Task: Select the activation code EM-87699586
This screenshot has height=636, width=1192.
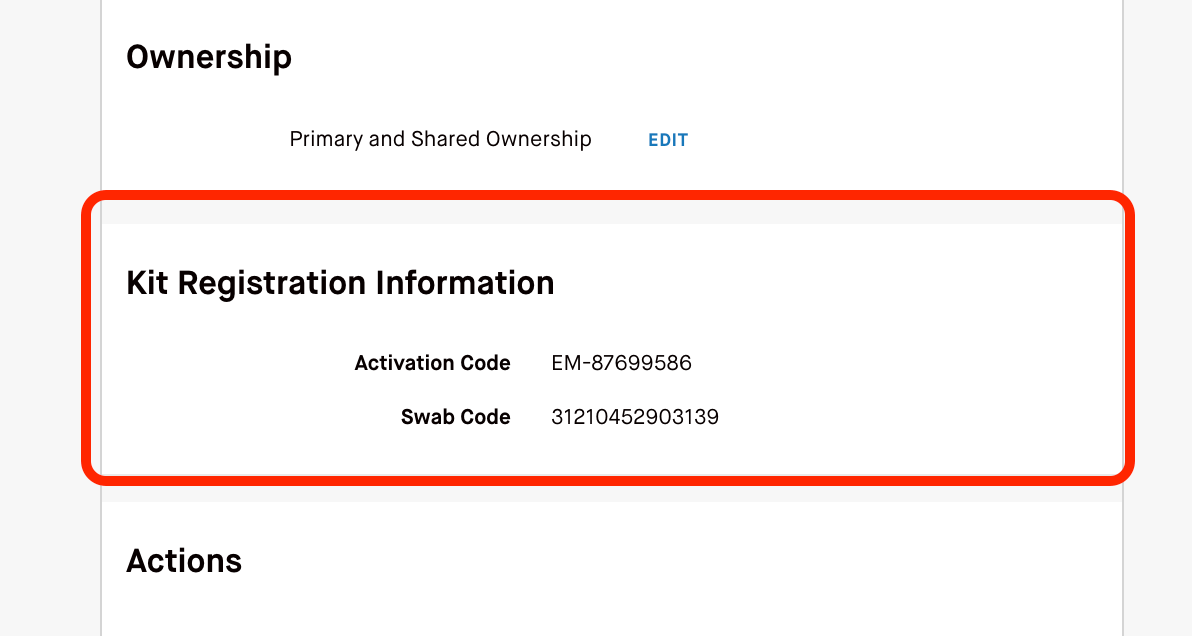Action: click(x=622, y=362)
